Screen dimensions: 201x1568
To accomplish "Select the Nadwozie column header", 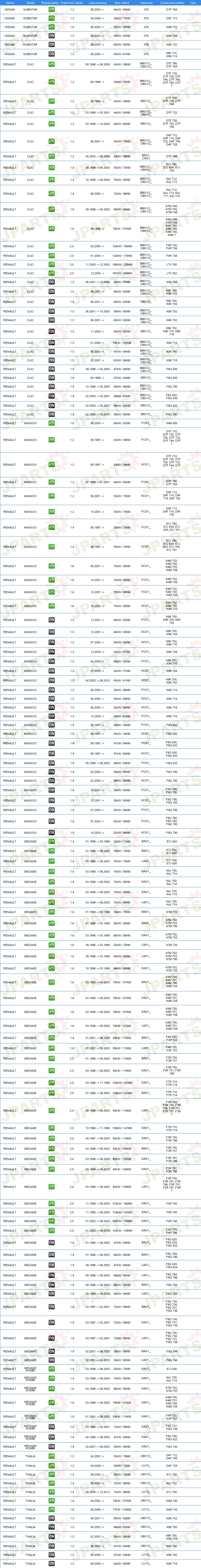I will click(146, 3).
